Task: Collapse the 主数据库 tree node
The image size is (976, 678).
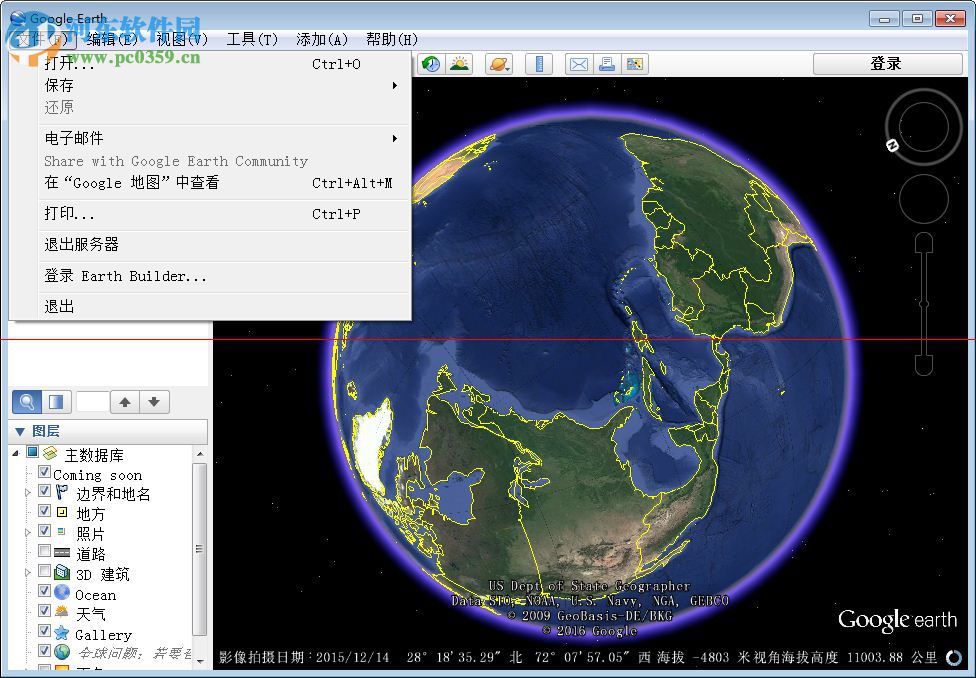Action: click(15, 453)
